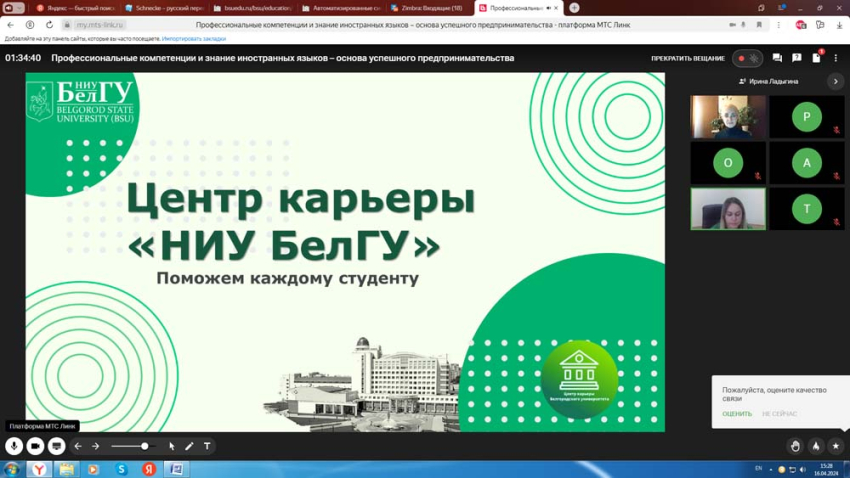Open File Explorer from taskbar
Screen dimensions: 850x478
[67, 469]
